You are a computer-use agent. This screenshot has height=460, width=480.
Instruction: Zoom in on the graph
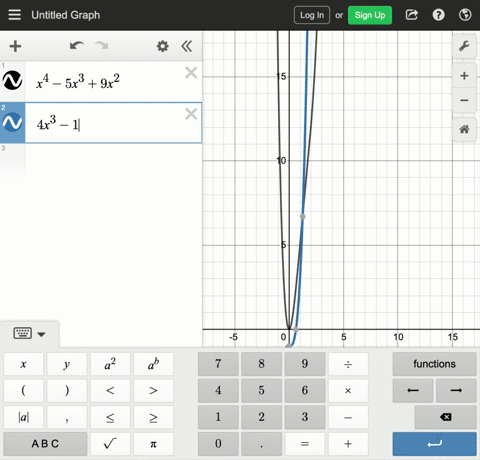pyautogui.click(x=464, y=76)
